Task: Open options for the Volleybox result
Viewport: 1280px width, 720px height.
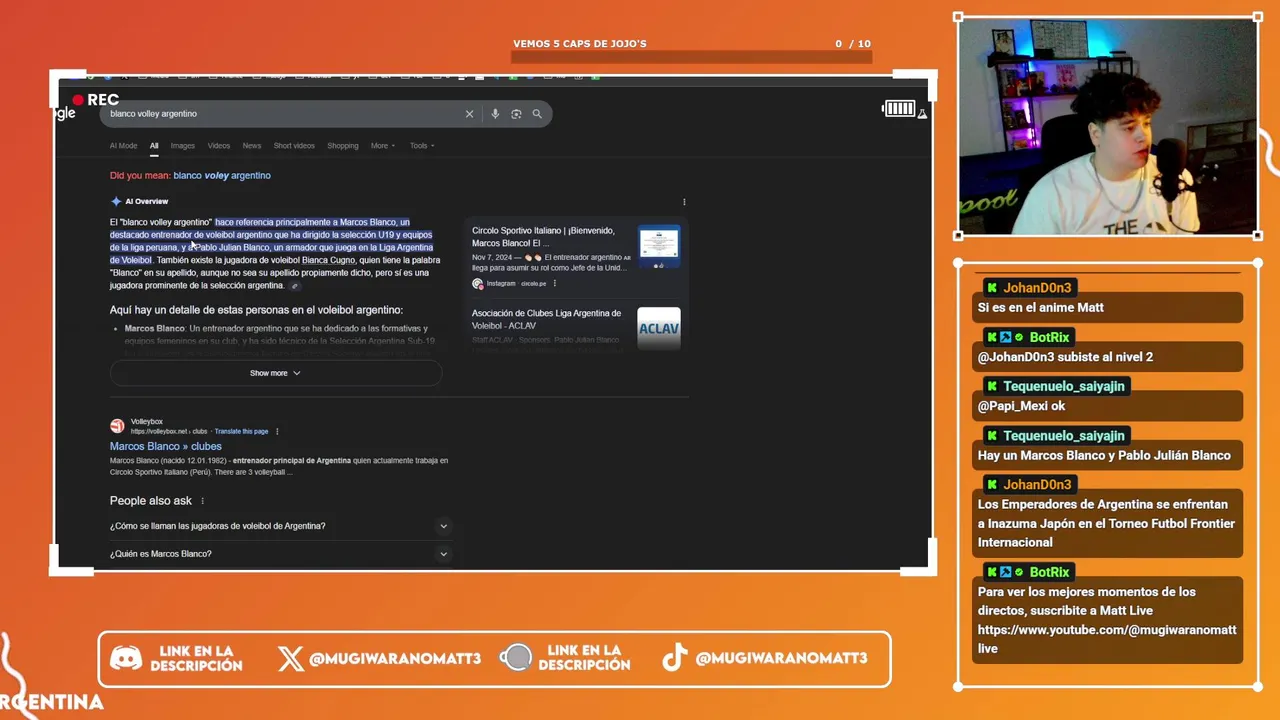Action: [277, 431]
